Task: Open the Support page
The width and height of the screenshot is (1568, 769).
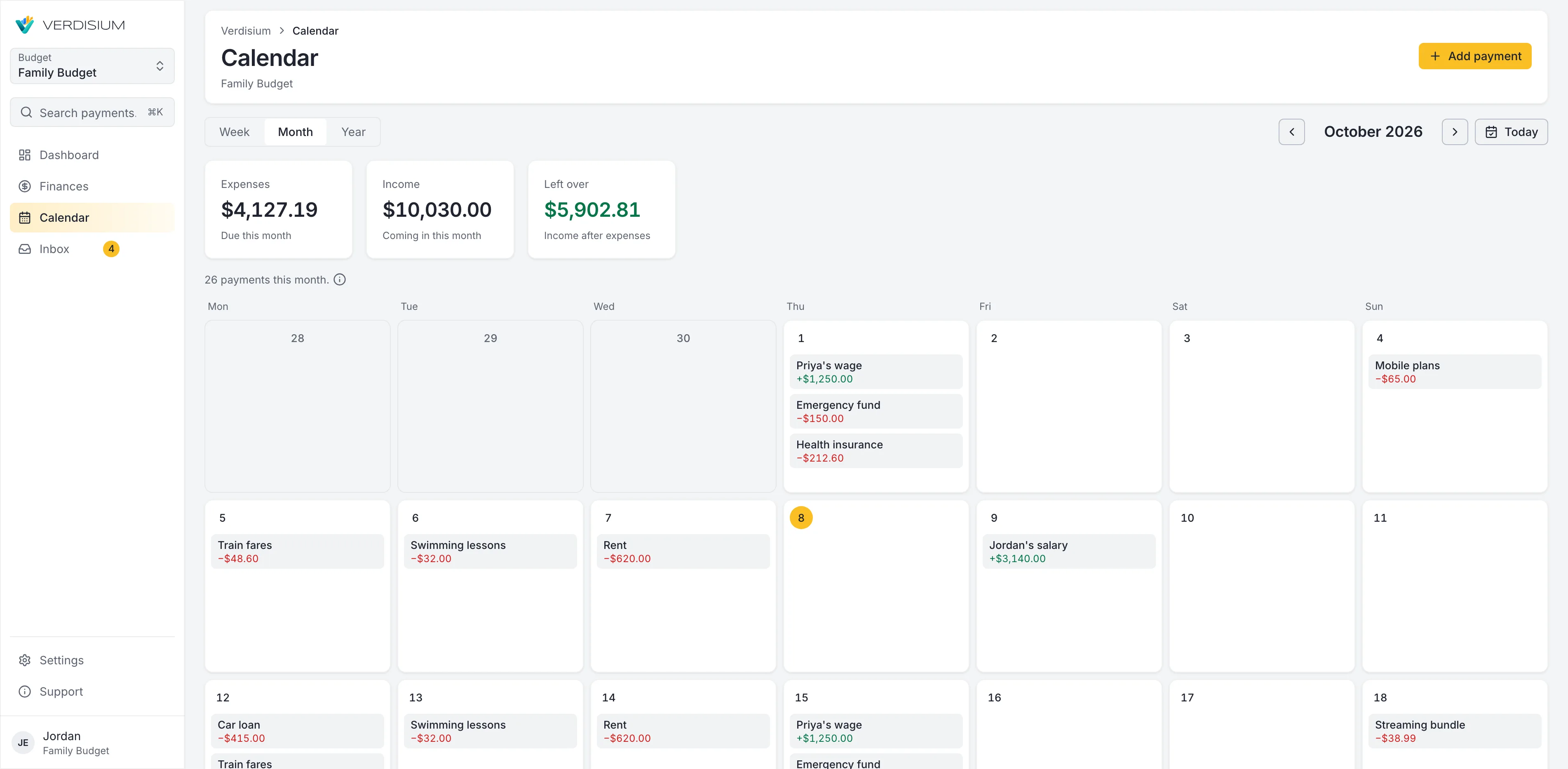Action: pyautogui.click(x=92, y=692)
